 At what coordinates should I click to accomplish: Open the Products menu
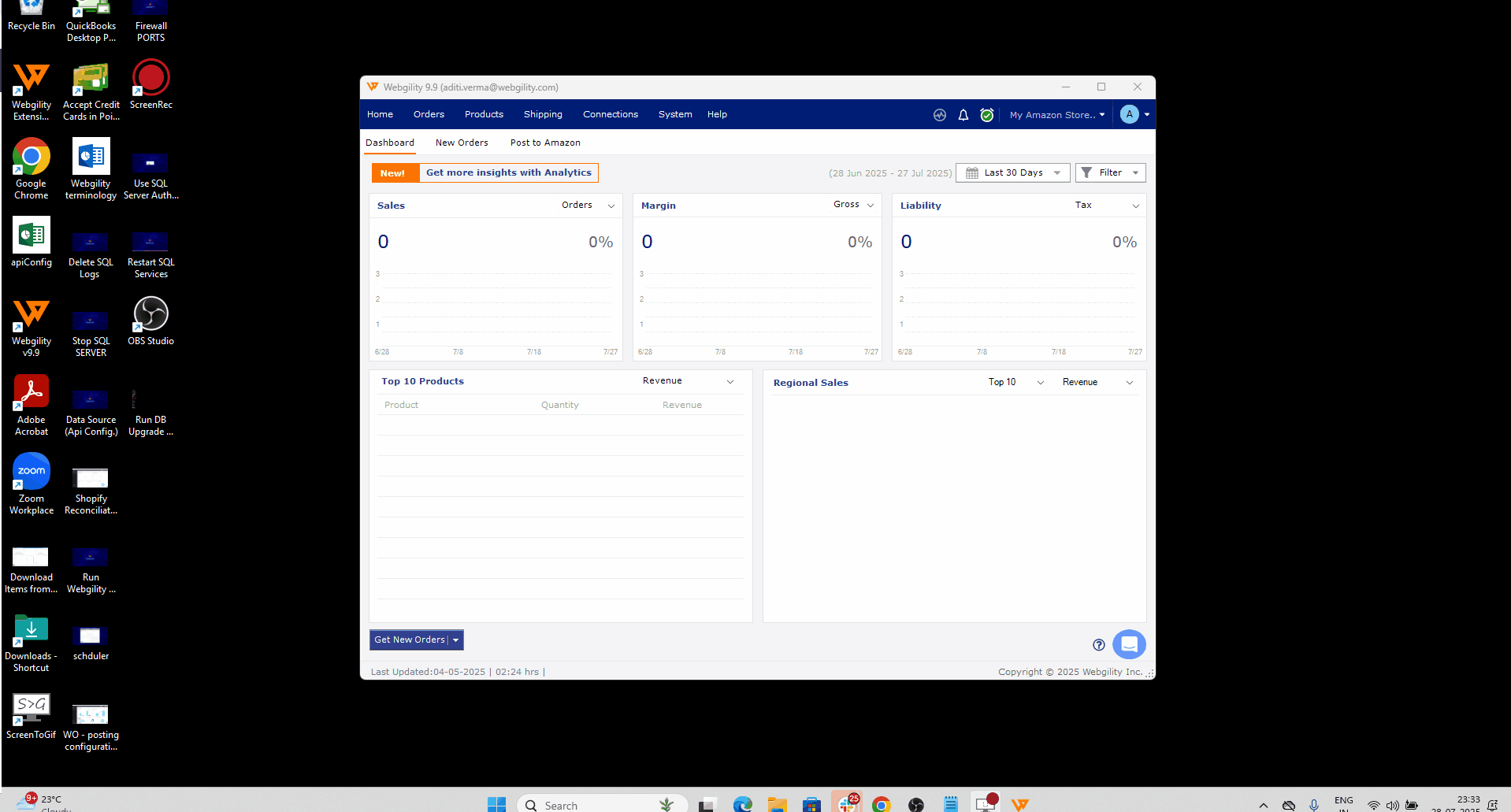[484, 115]
